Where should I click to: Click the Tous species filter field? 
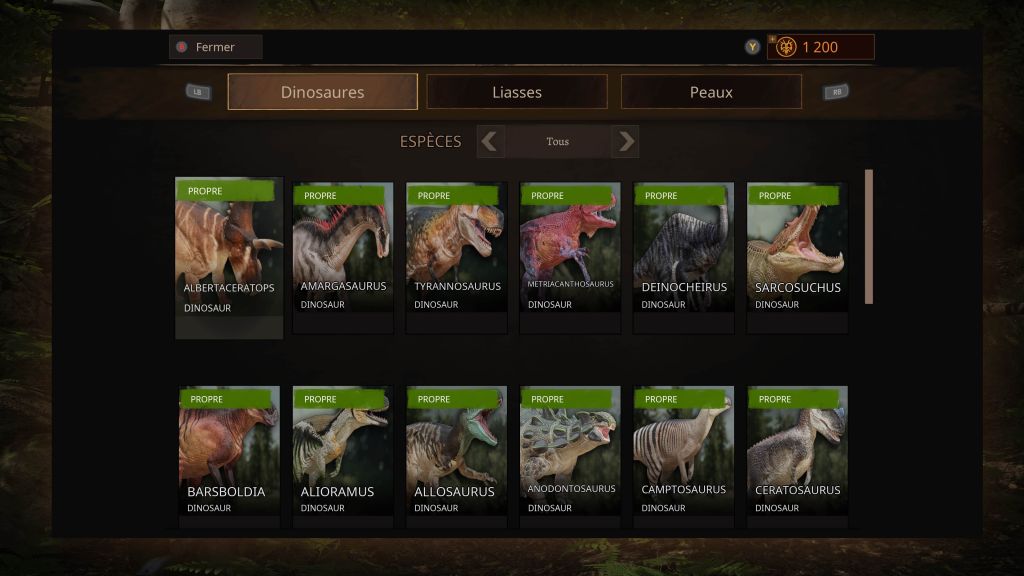(x=558, y=141)
